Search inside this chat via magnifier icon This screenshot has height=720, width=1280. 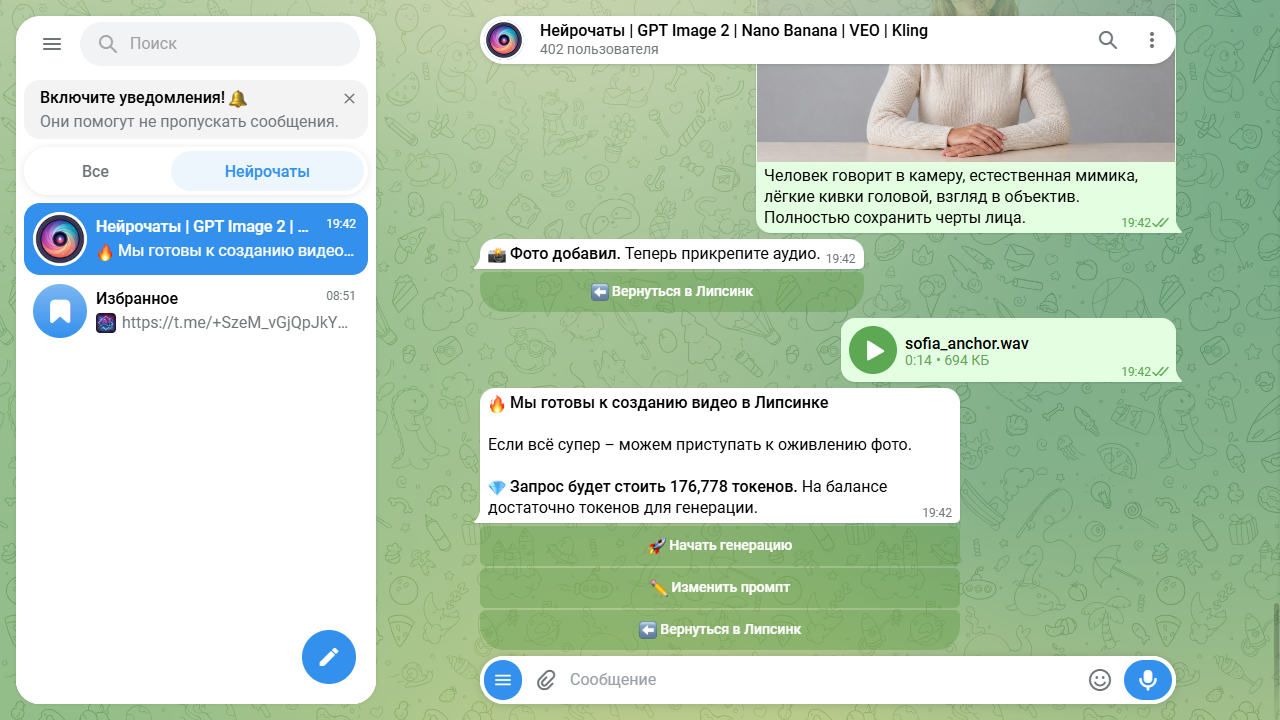pos(1108,40)
